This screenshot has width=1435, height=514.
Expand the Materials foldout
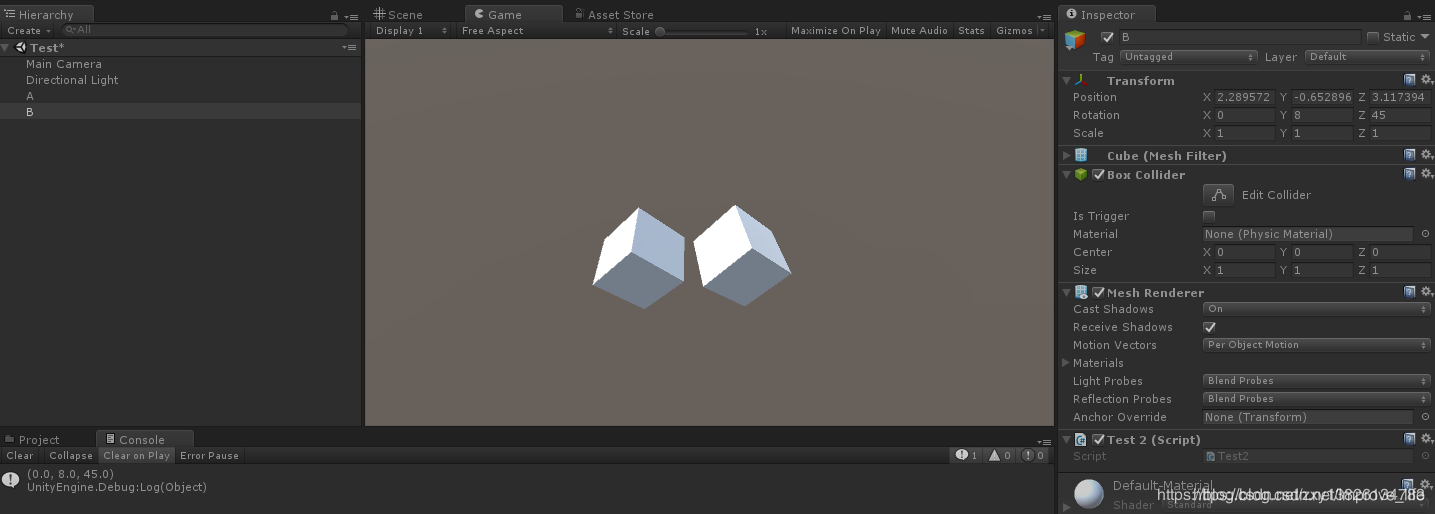[1067, 363]
